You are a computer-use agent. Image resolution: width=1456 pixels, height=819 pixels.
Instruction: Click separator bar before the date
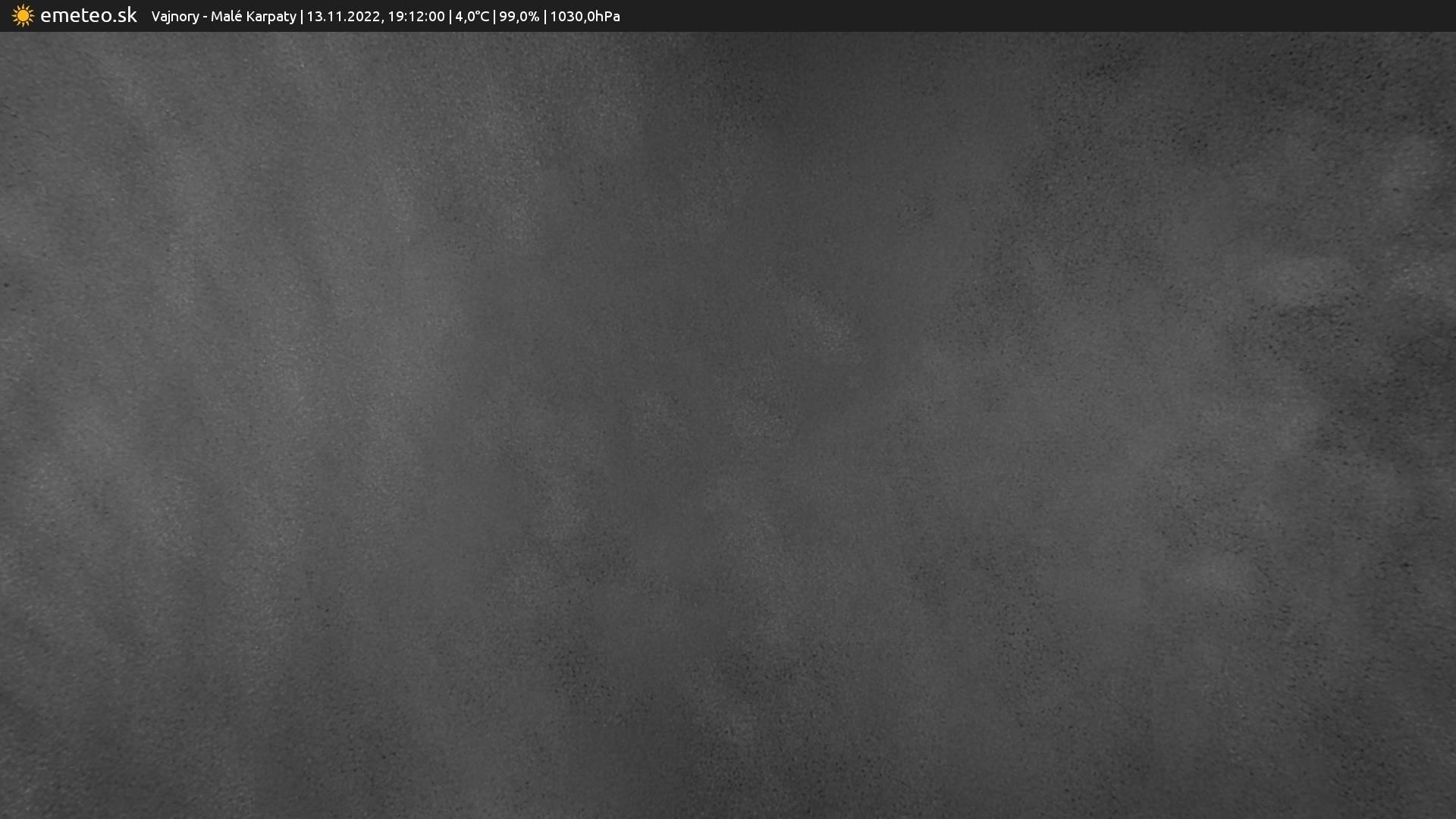click(x=302, y=17)
